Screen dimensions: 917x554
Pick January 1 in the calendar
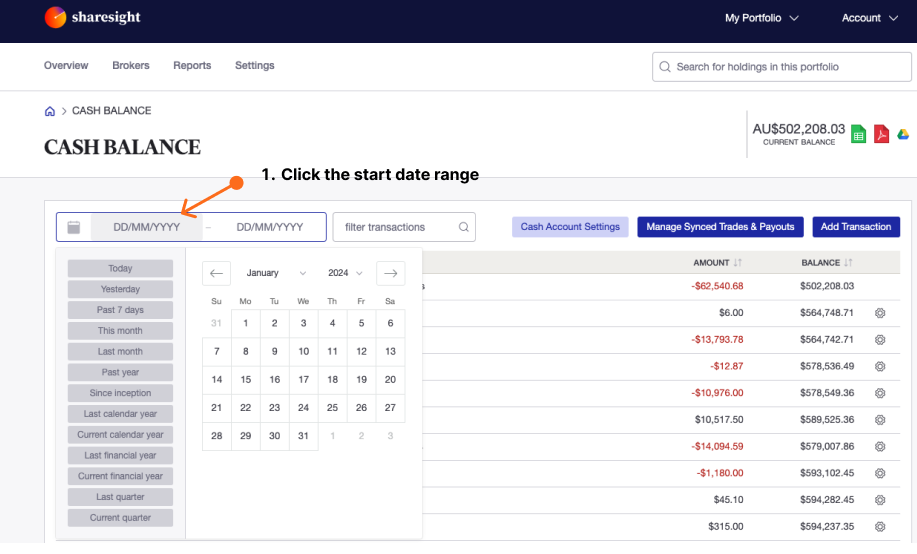tap(246, 324)
